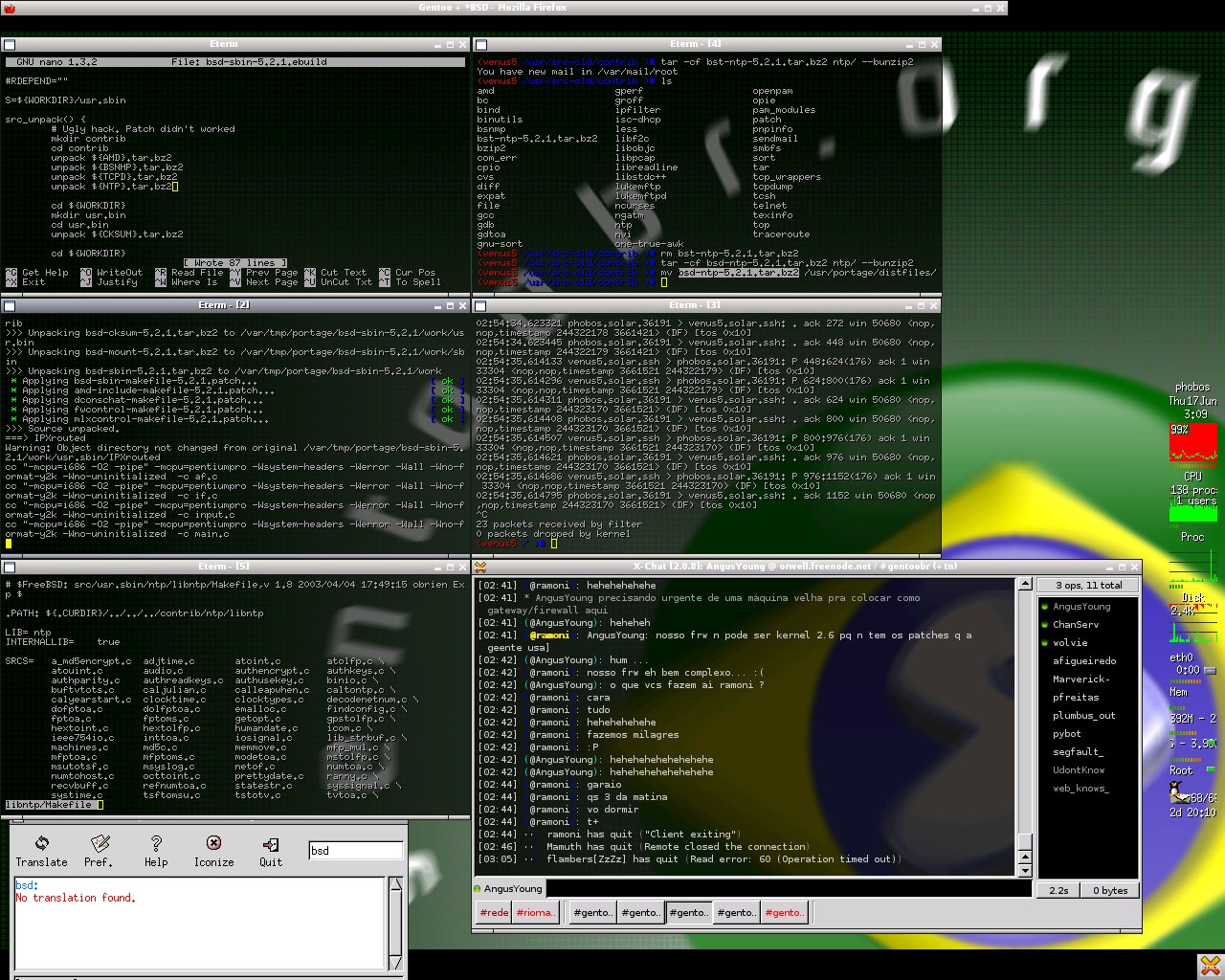The height and width of the screenshot is (980, 1225).
Task: Select user afigueiredo in the X-Chat user list
Action: 1084,661
